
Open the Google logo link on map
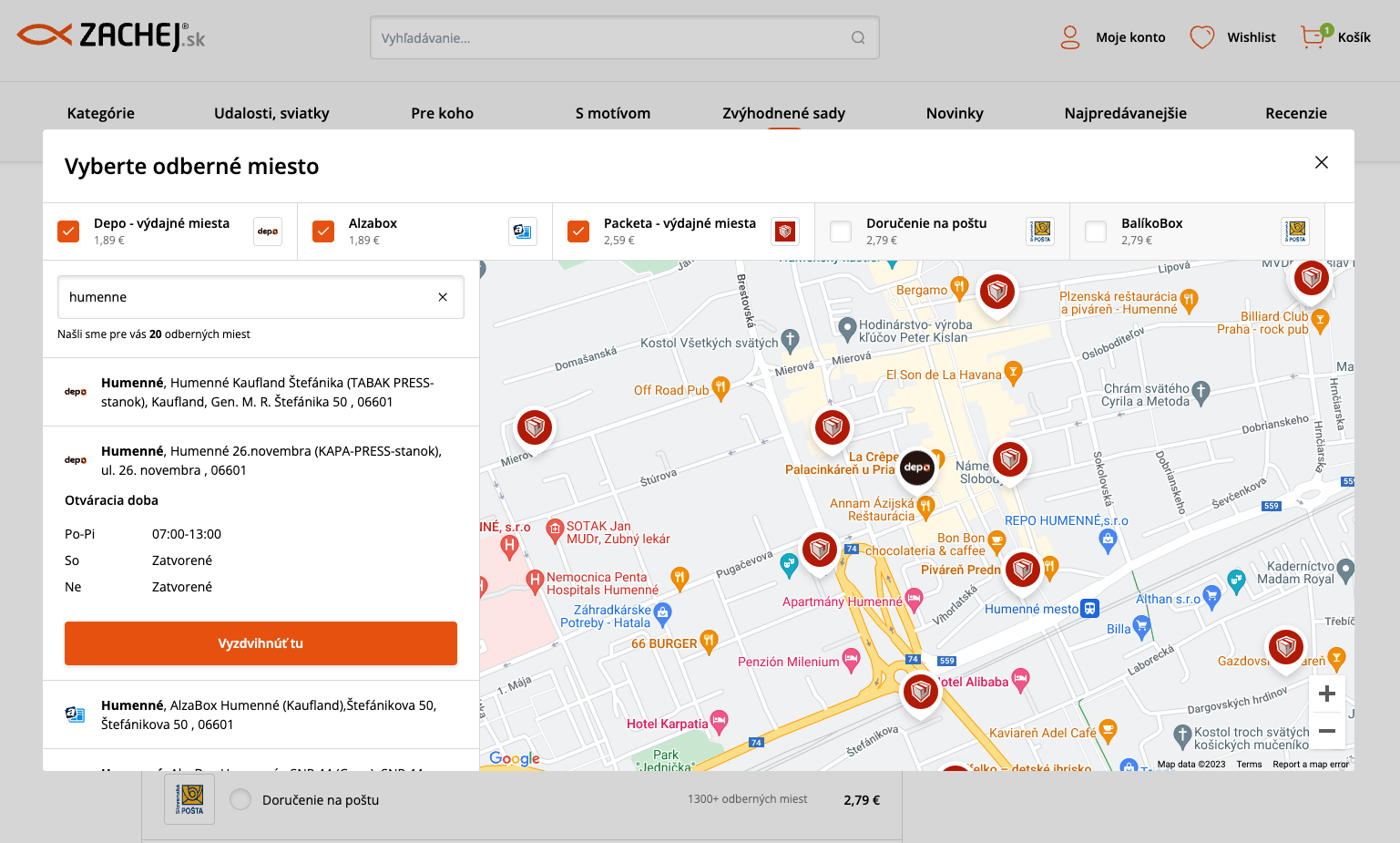(515, 758)
